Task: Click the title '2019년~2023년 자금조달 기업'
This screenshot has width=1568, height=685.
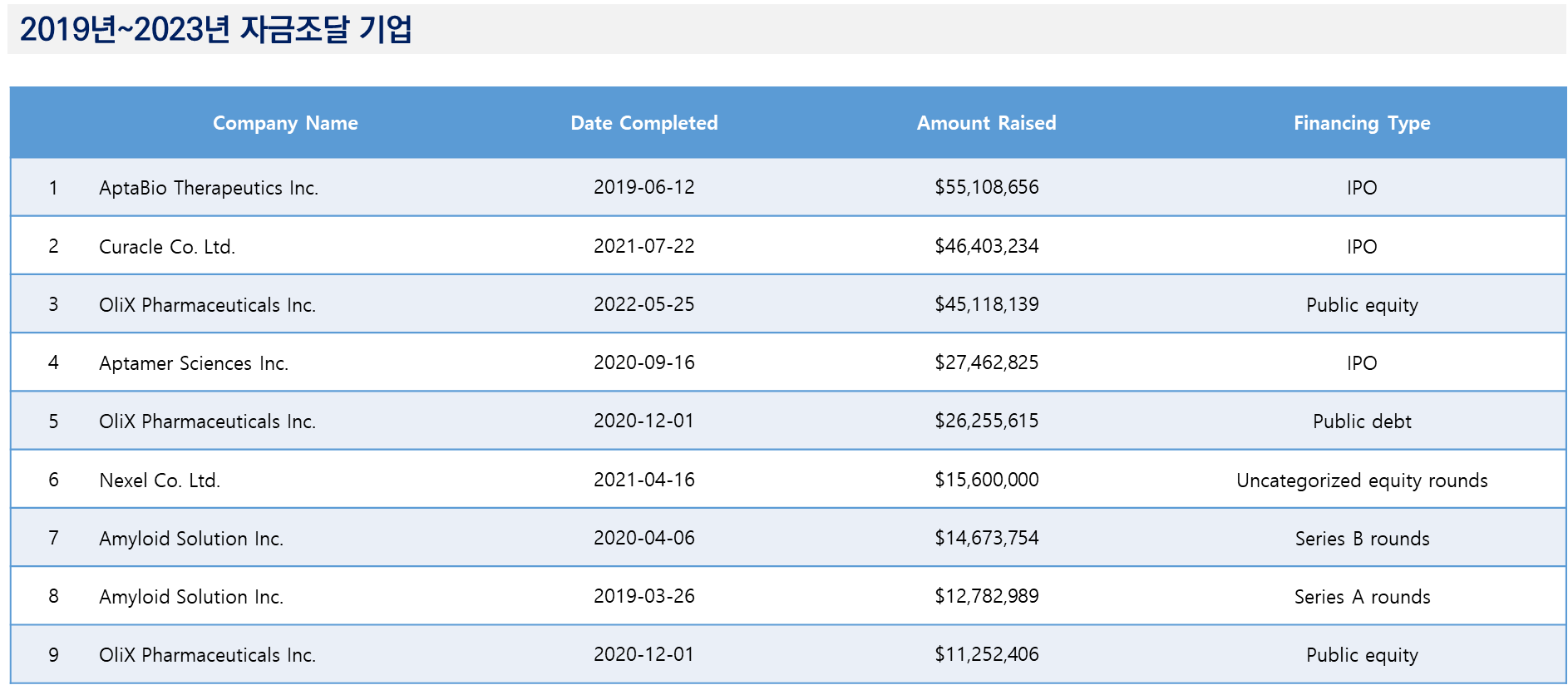Action: 216,30
